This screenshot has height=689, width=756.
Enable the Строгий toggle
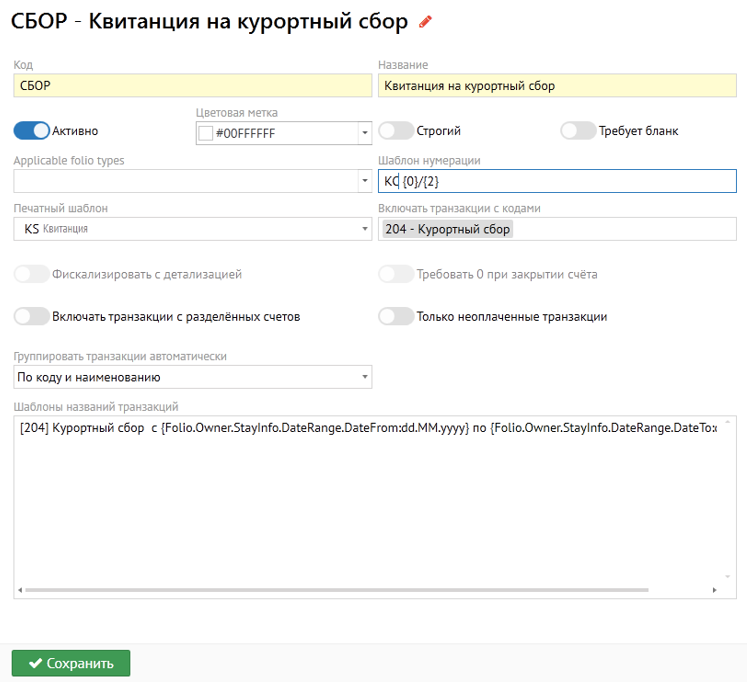click(x=396, y=131)
